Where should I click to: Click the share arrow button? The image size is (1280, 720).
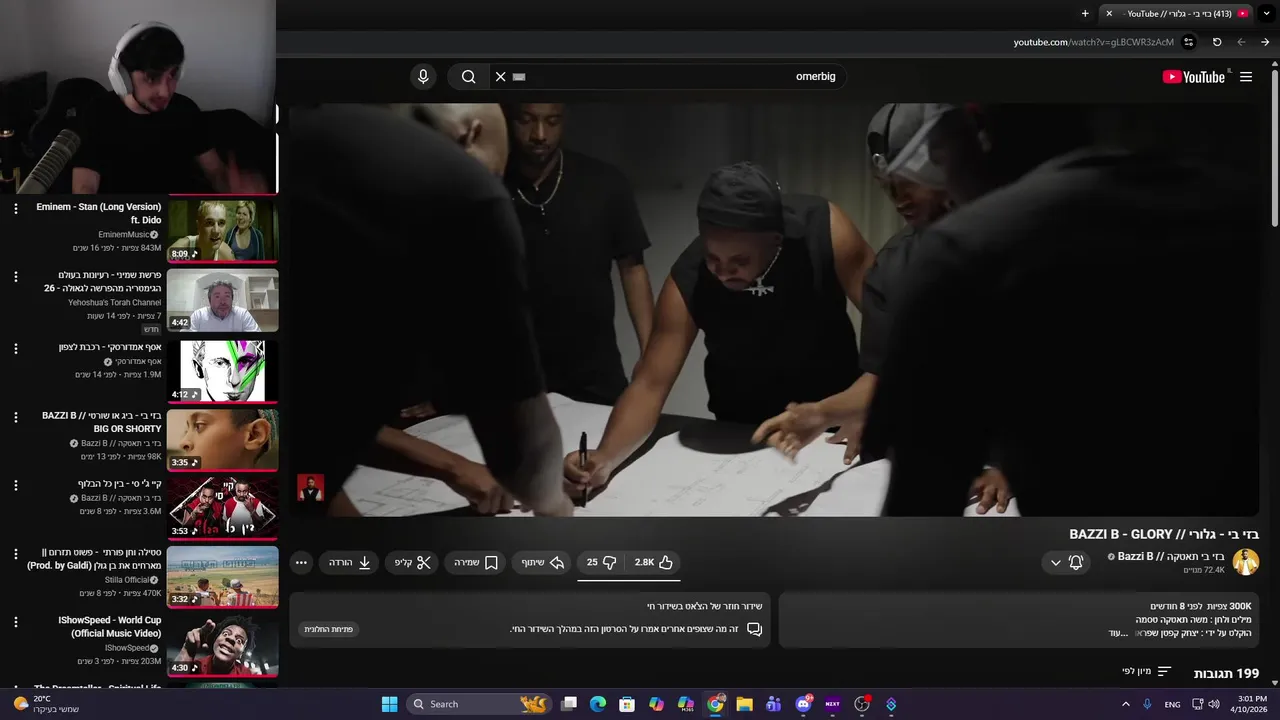(x=543, y=563)
